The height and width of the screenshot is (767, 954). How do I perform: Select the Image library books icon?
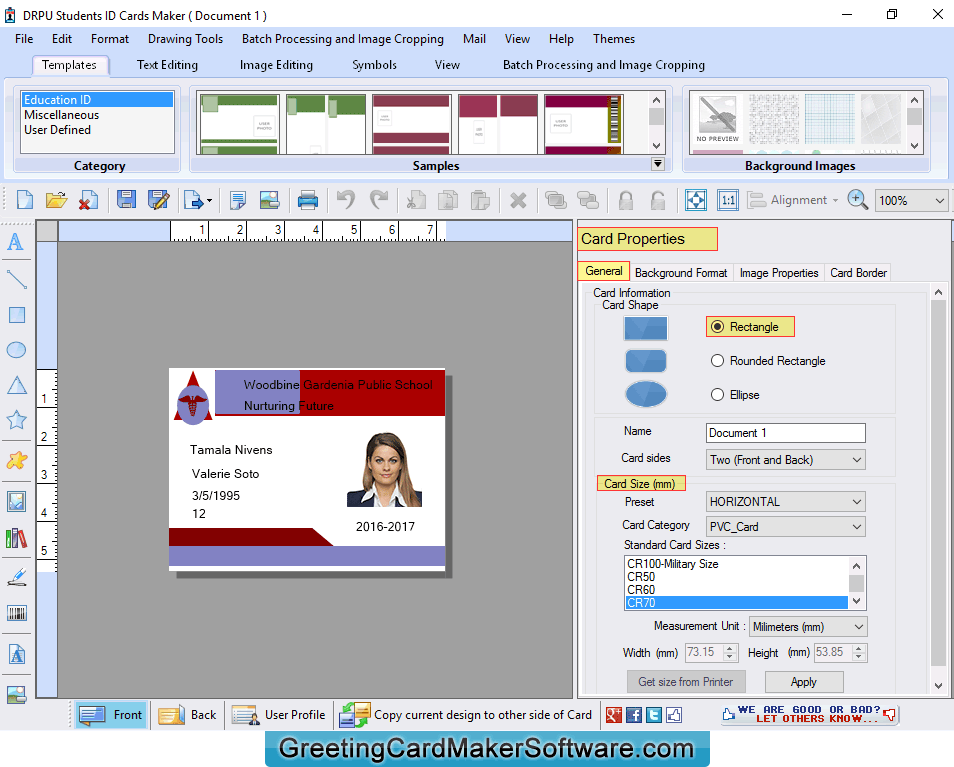16,538
